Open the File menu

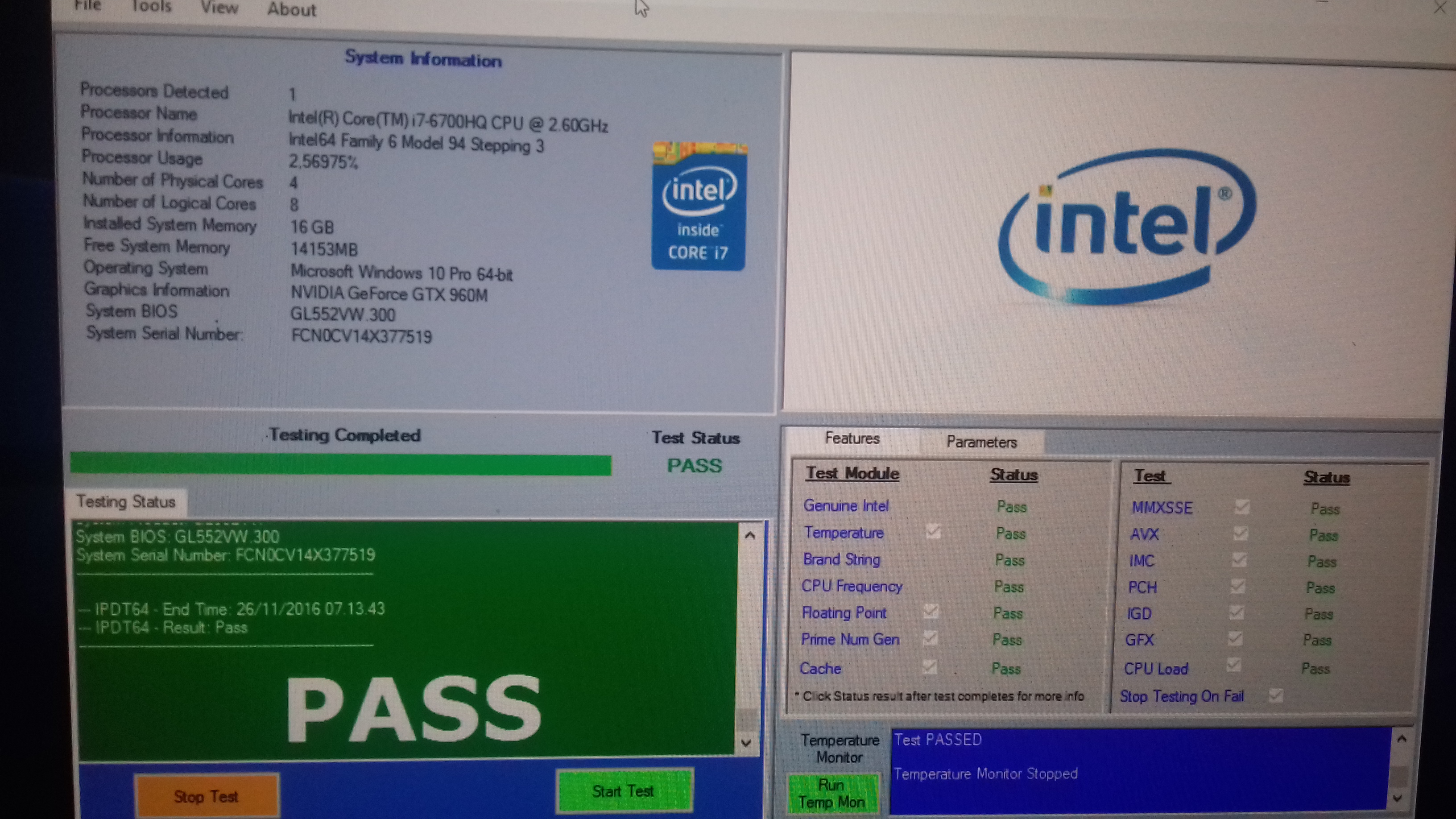(x=87, y=6)
